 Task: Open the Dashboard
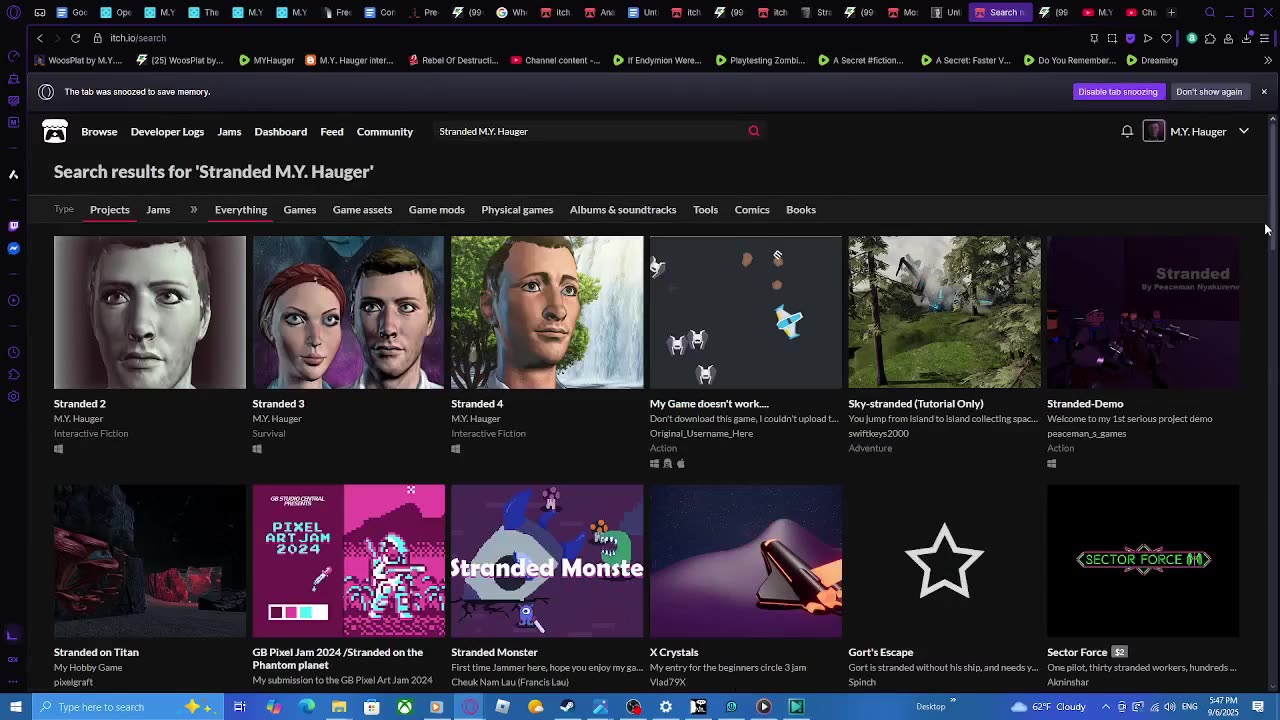click(280, 132)
